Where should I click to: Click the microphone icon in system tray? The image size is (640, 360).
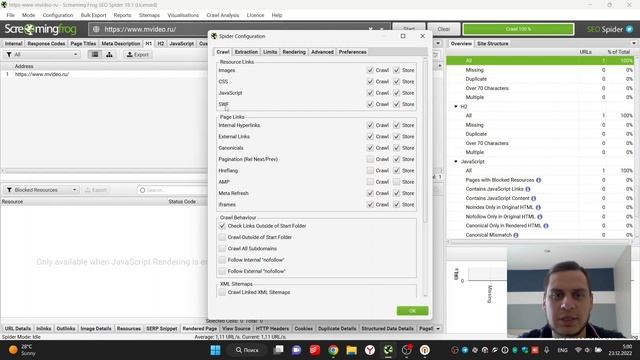coord(547,350)
